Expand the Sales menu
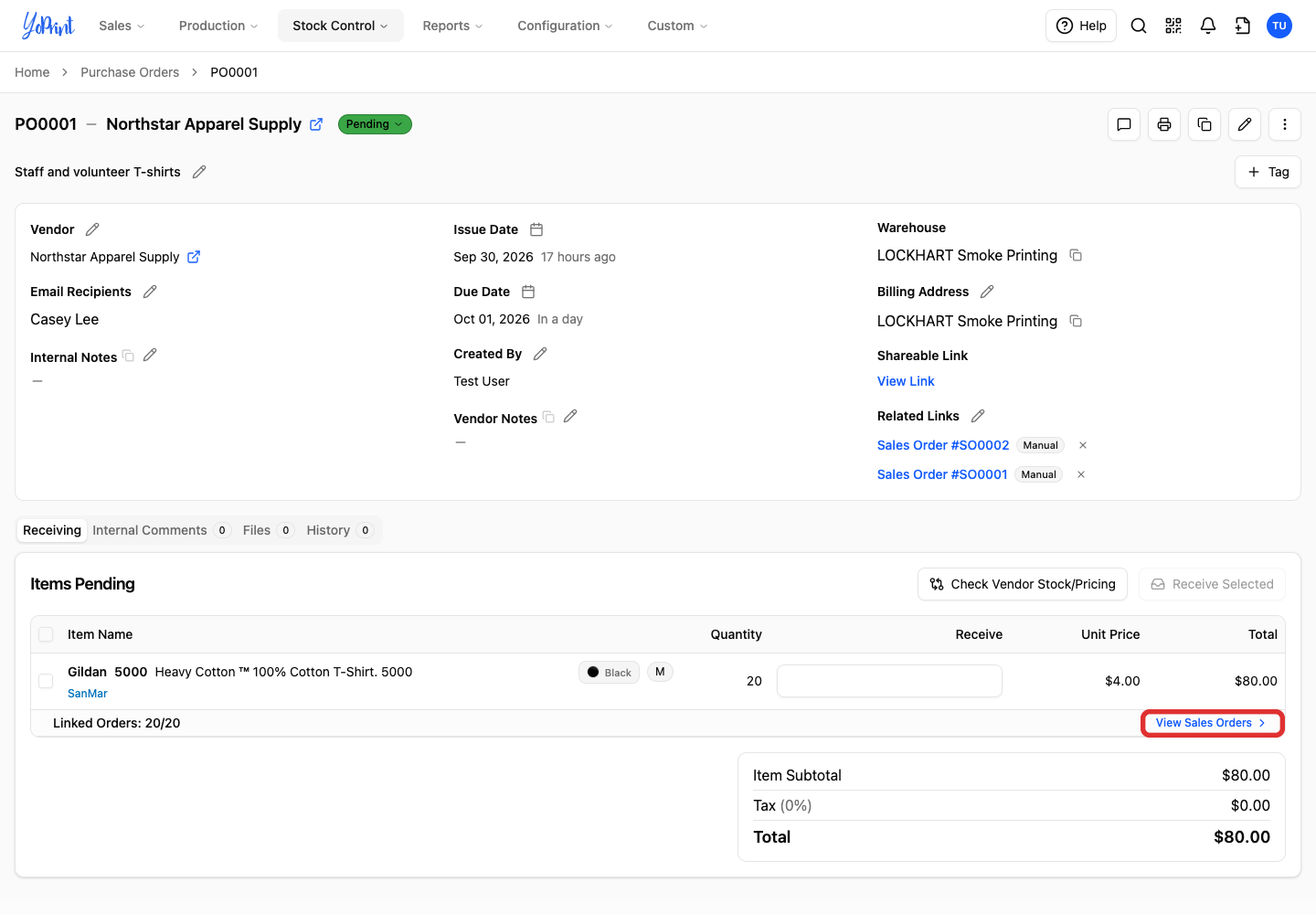This screenshot has width=1316, height=914. pos(122,26)
